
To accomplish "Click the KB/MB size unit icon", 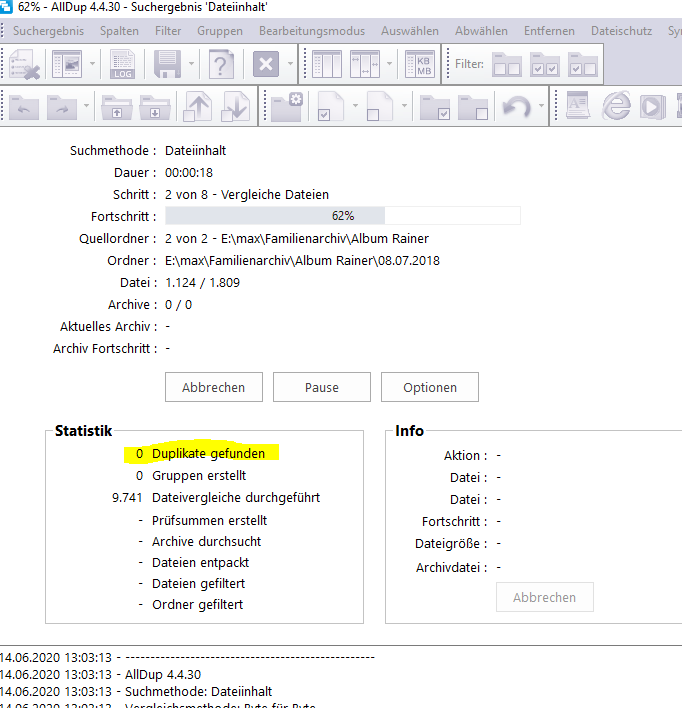I will click(419, 66).
